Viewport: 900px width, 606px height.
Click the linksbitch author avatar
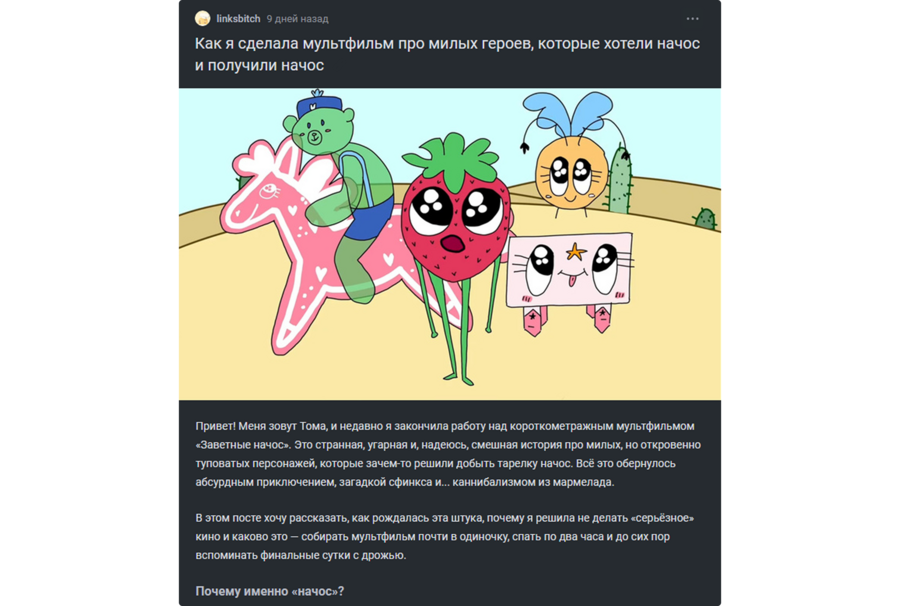(202, 19)
